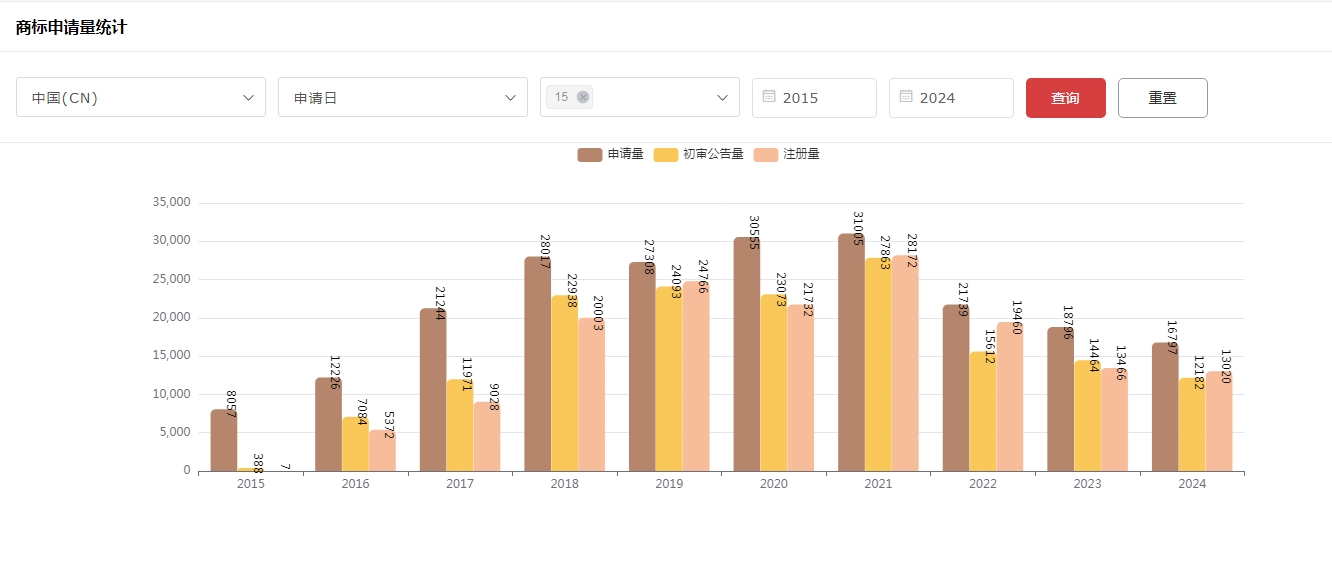Click the 2024 初审公告量 bar labeled 12182
Image resolution: width=1332 pixels, height=561 pixels.
[1191, 424]
